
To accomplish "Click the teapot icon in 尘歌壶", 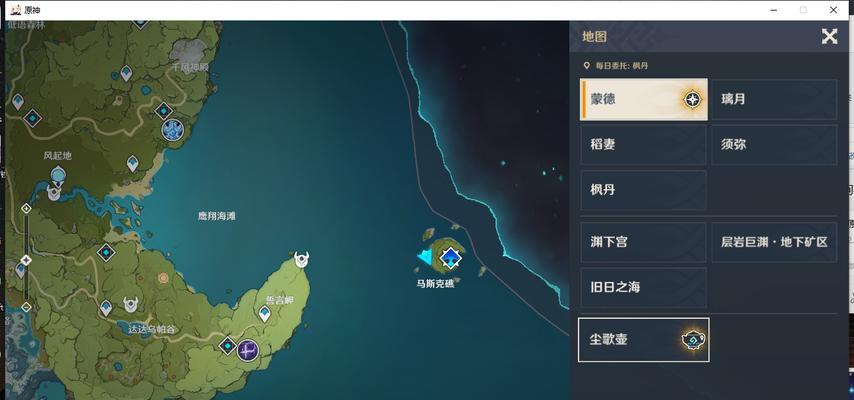I will [694, 340].
